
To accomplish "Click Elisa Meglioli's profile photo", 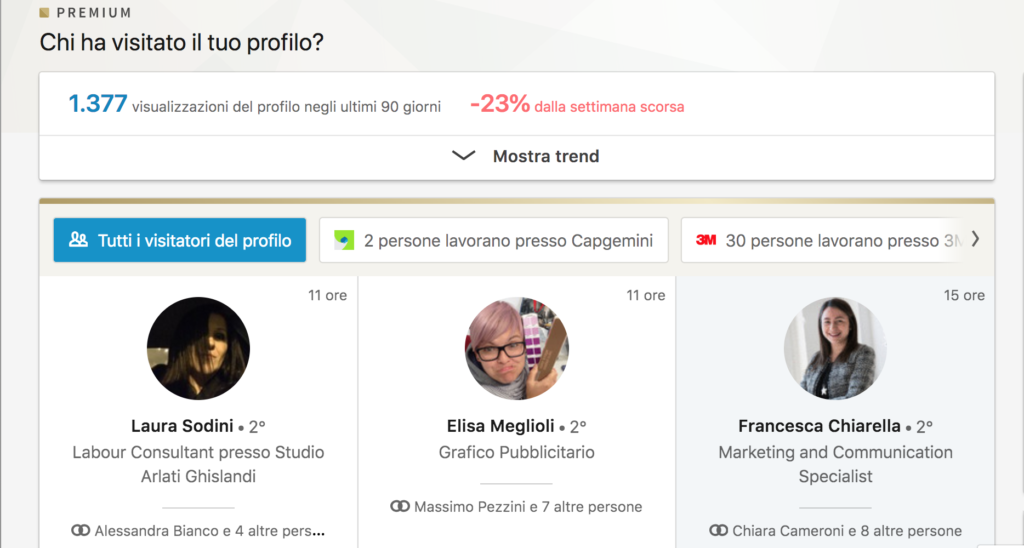I will pos(516,348).
